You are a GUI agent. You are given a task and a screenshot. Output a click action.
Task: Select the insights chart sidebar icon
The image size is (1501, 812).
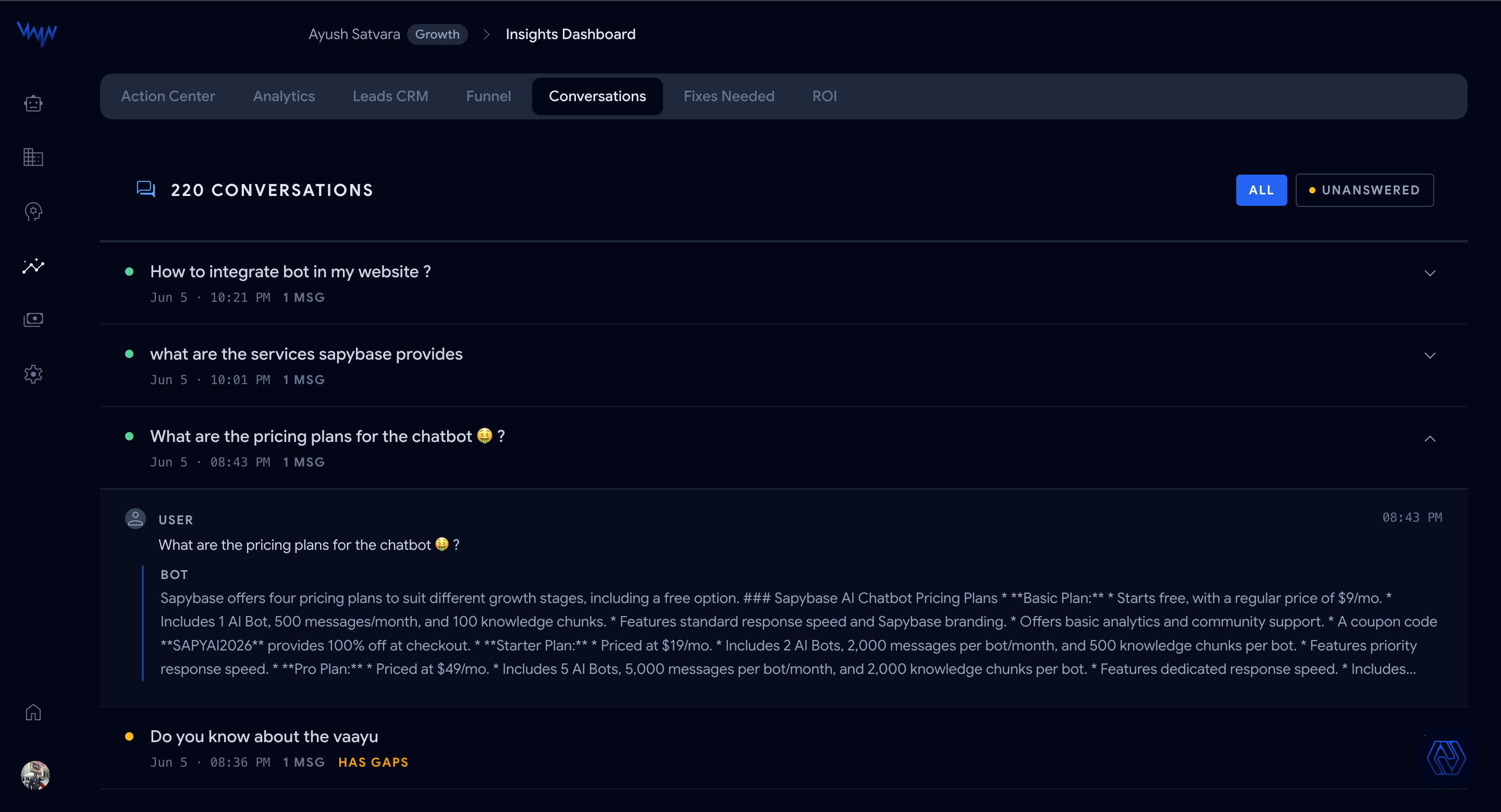click(33, 266)
